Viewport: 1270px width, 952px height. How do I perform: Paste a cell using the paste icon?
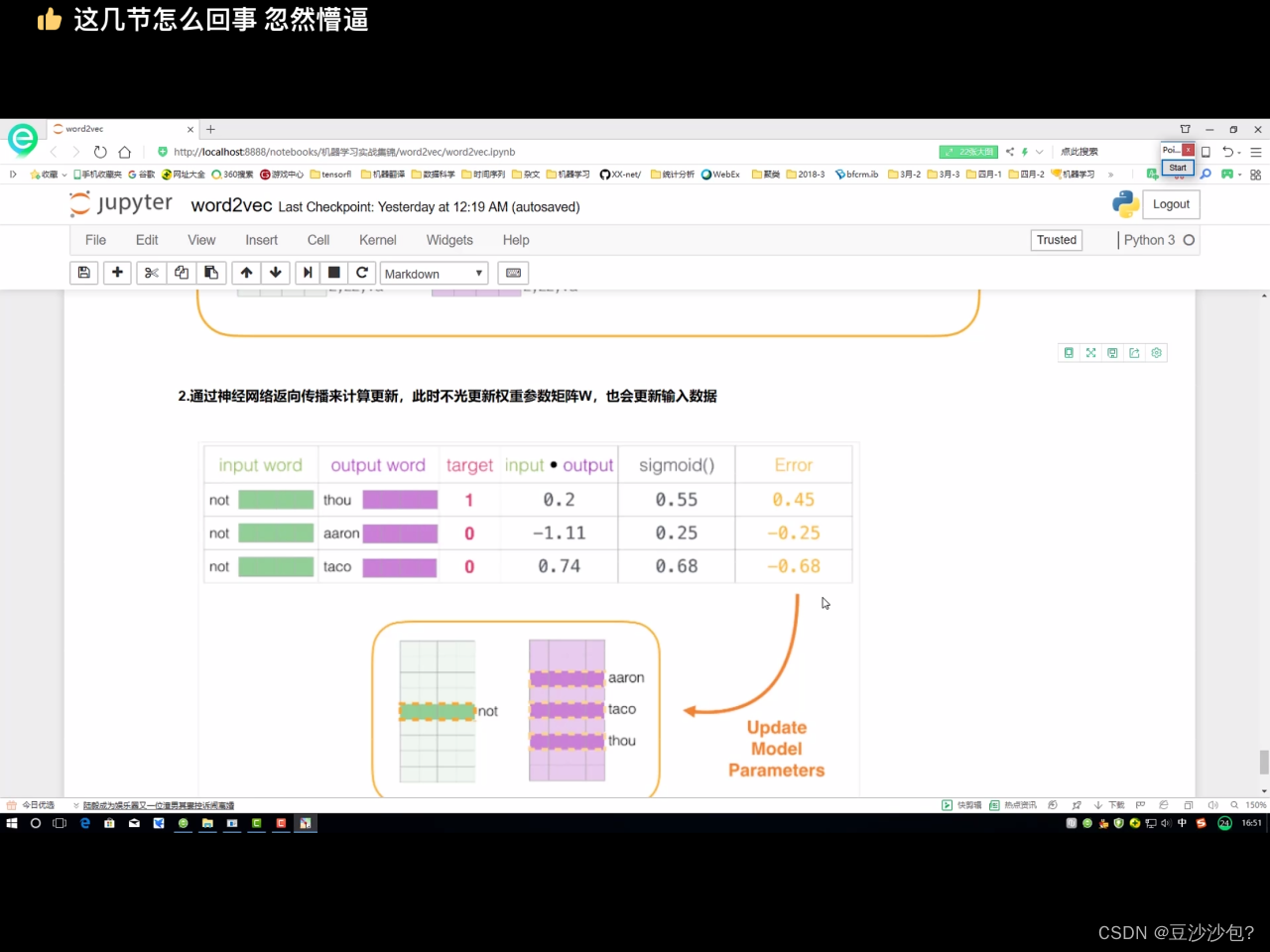(x=210, y=273)
